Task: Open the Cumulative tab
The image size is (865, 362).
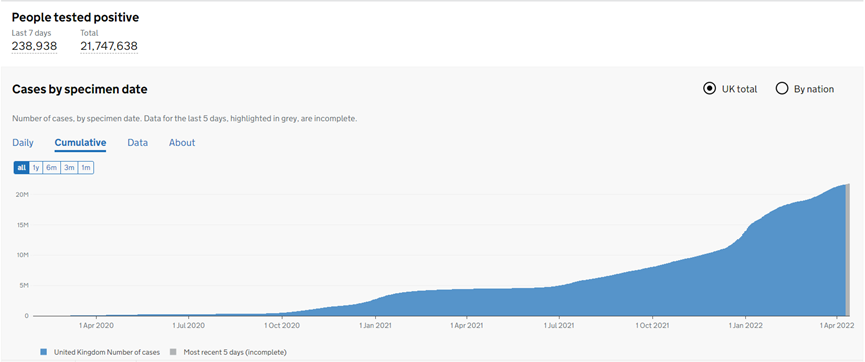Action: [81, 143]
